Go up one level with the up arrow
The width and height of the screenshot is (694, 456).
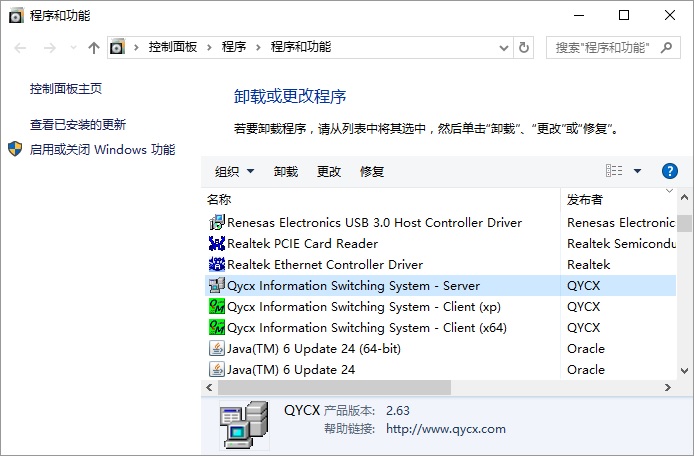93,47
